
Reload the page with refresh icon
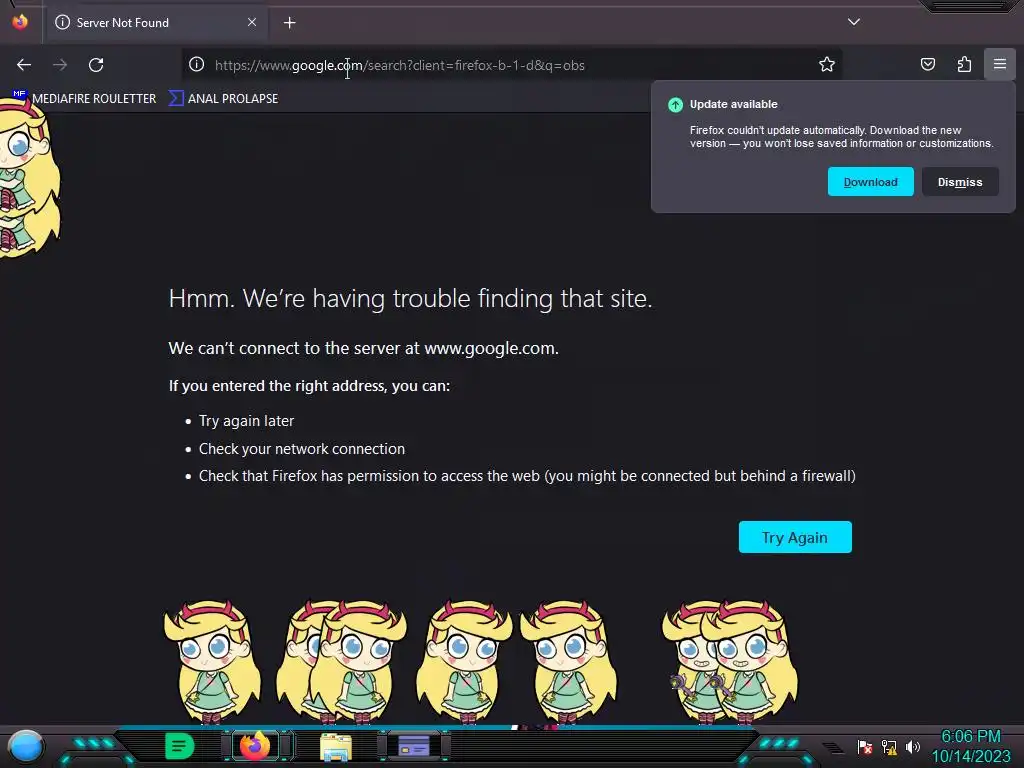[x=96, y=65]
